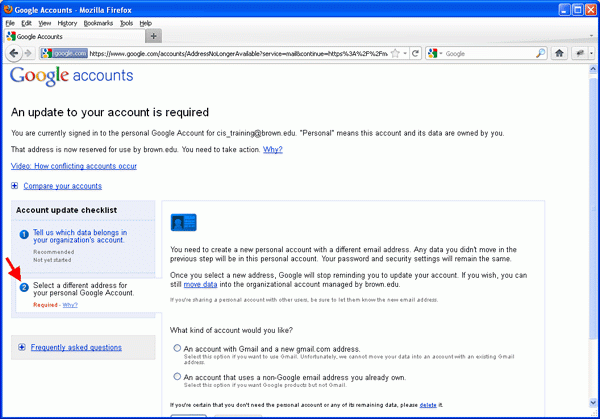This screenshot has height=419, width=600.
Task: Switch to the Google Accounts tab
Action: 75,36
